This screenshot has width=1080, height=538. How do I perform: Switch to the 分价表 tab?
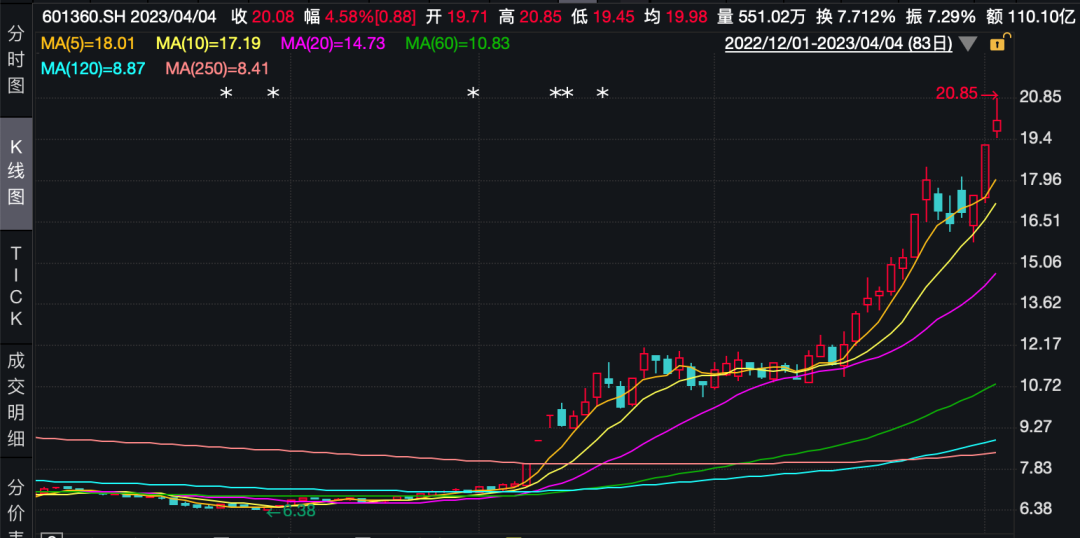pyautogui.click(x=16, y=505)
